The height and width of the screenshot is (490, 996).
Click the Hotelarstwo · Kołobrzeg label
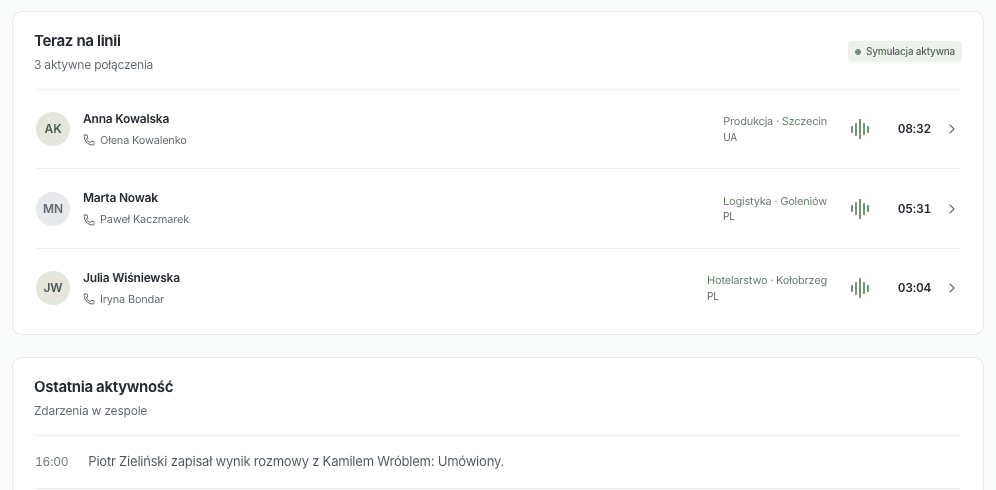tap(767, 280)
